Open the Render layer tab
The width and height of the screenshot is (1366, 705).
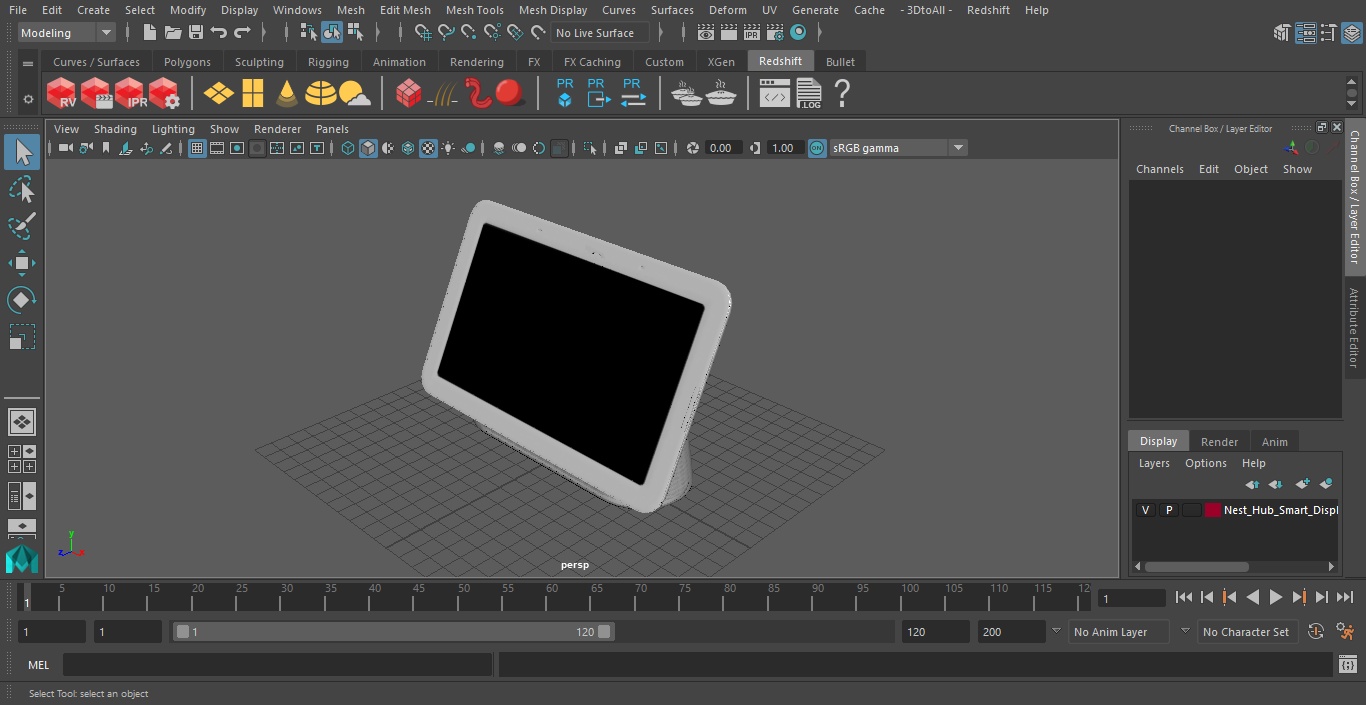(1219, 442)
